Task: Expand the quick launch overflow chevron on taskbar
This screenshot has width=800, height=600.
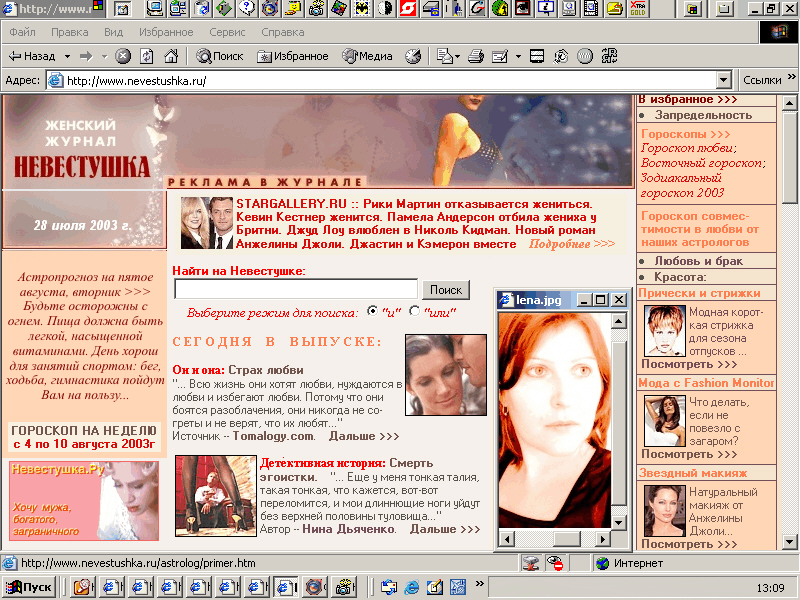Action: pos(479,583)
